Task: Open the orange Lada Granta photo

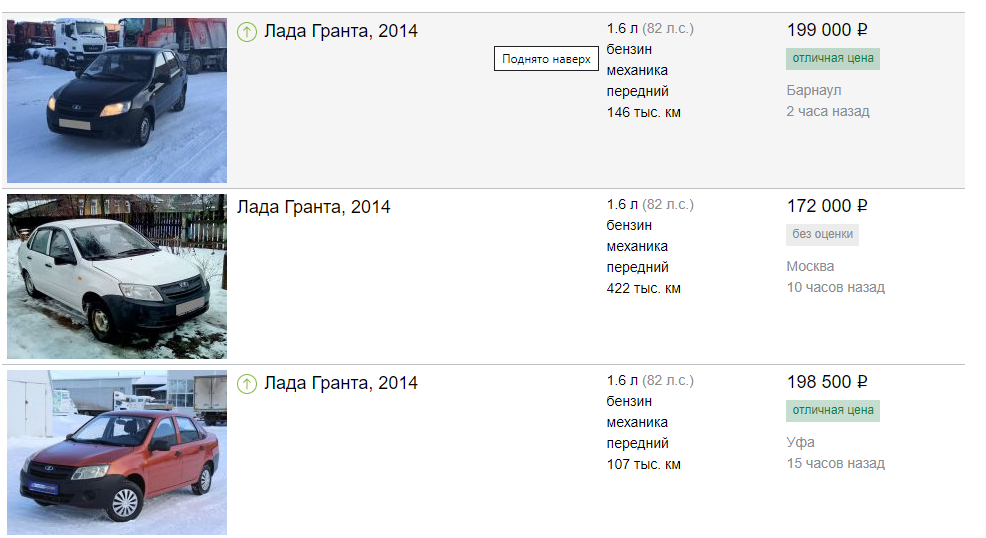Action: [x=117, y=452]
